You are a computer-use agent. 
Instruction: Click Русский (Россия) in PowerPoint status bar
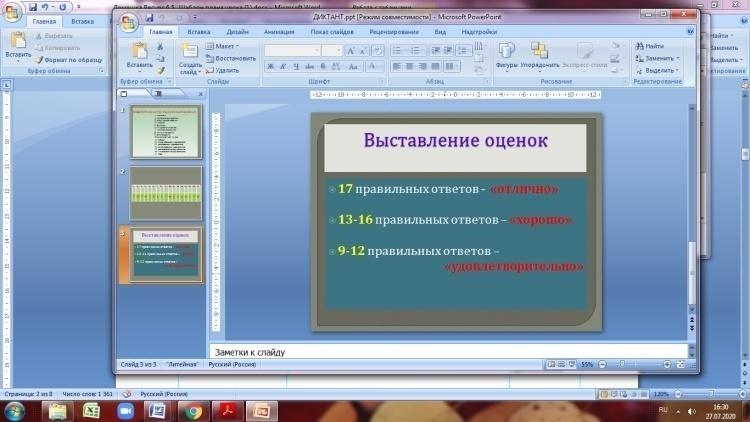(232, 364)
